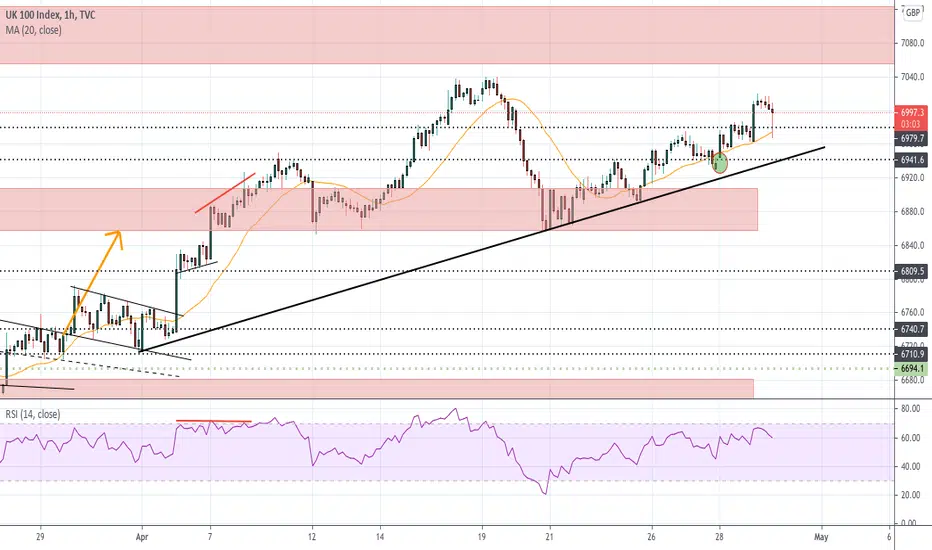932x550 pixels.
Task: Click the RSI 60.00 scale value
Action: click(910, 438)
